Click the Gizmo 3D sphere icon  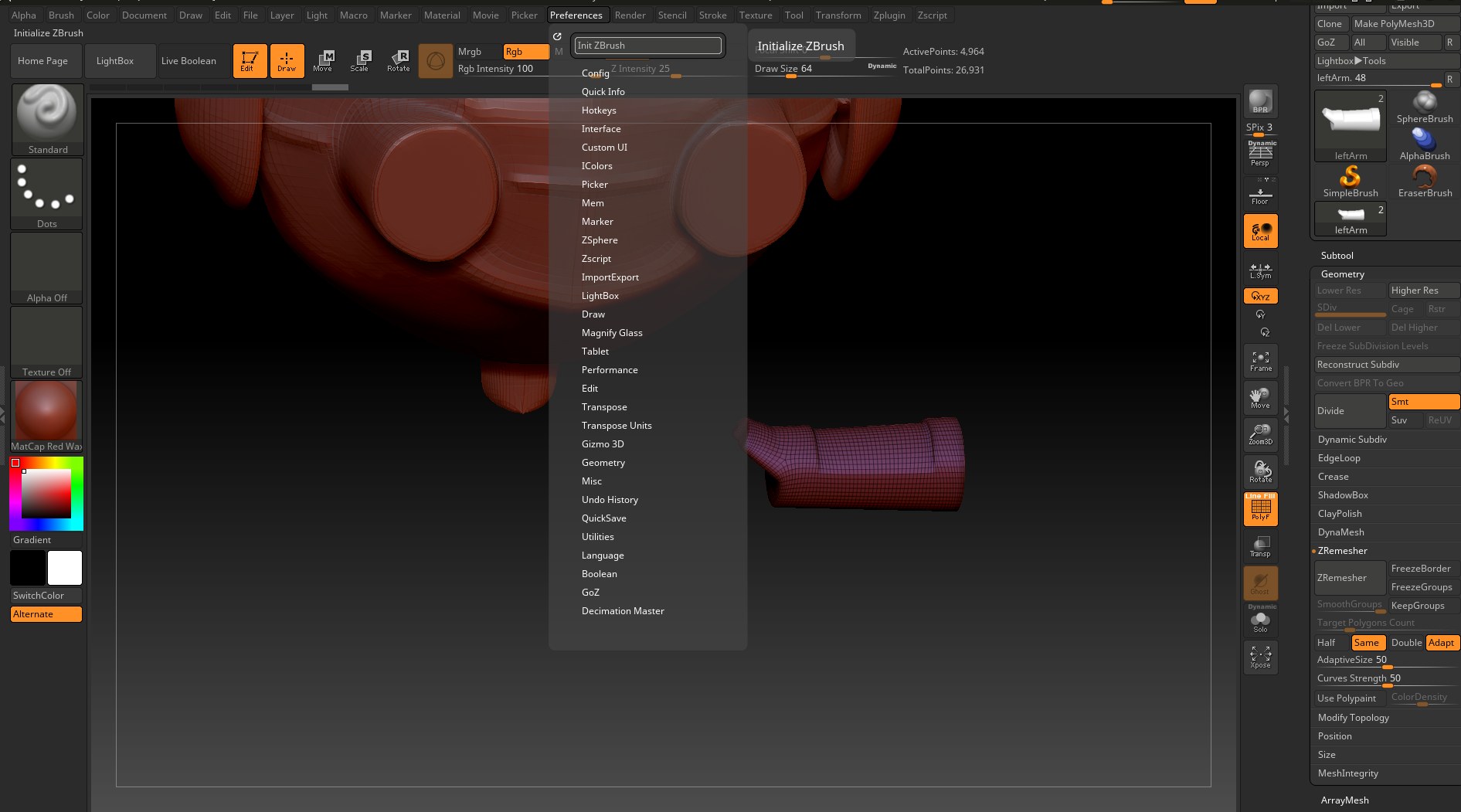[x=436, y=61]
